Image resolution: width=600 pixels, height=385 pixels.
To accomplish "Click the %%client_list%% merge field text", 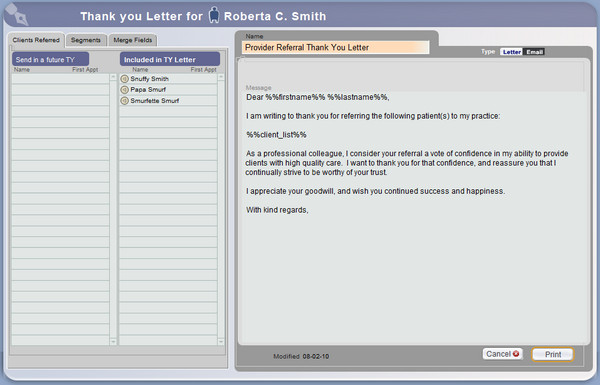I will click(276, 135).
